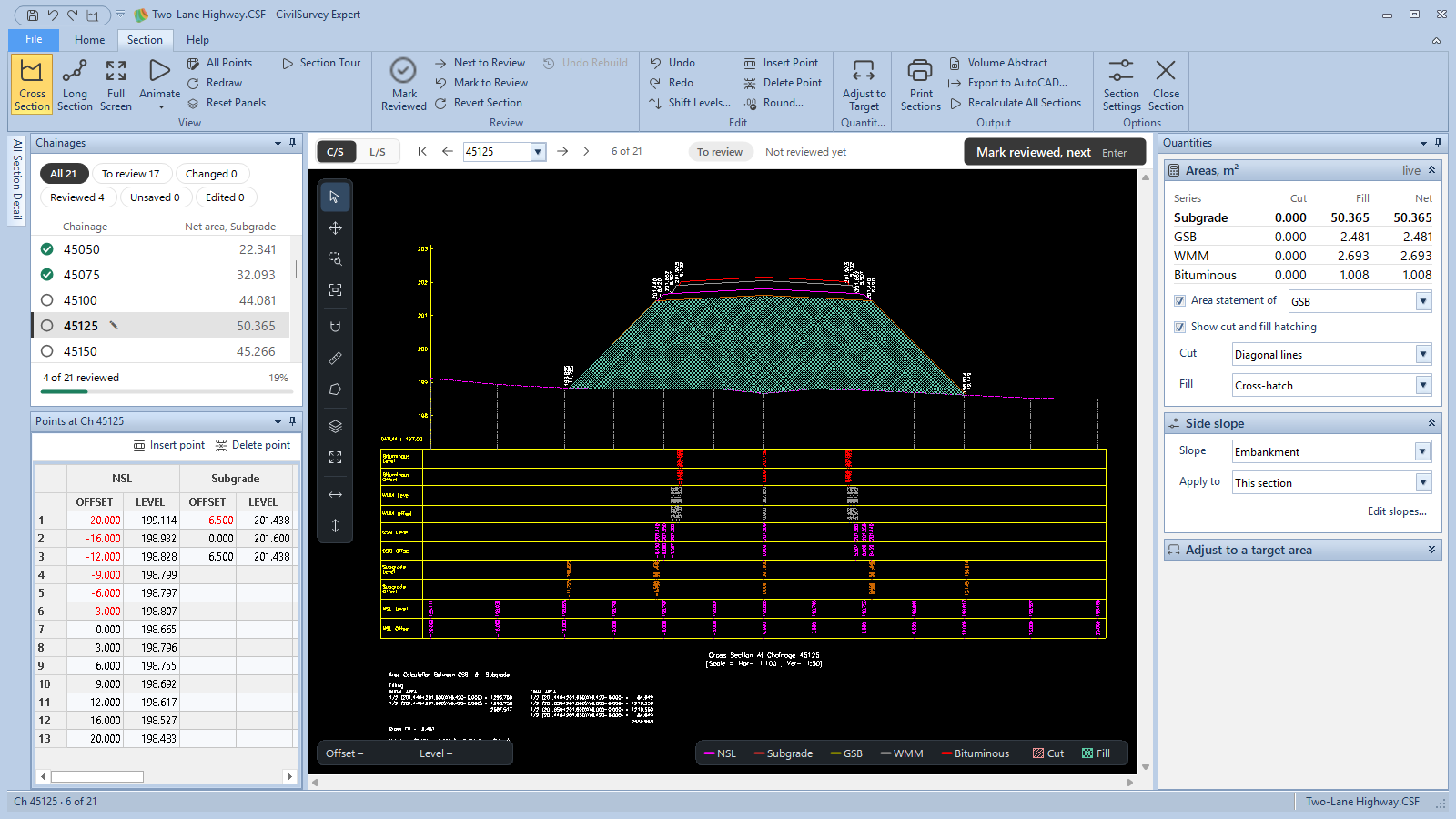This screenshot has width=1456, height=819.
Task: Open Section Settings from the ribbon
Action: pos(1121,84)
